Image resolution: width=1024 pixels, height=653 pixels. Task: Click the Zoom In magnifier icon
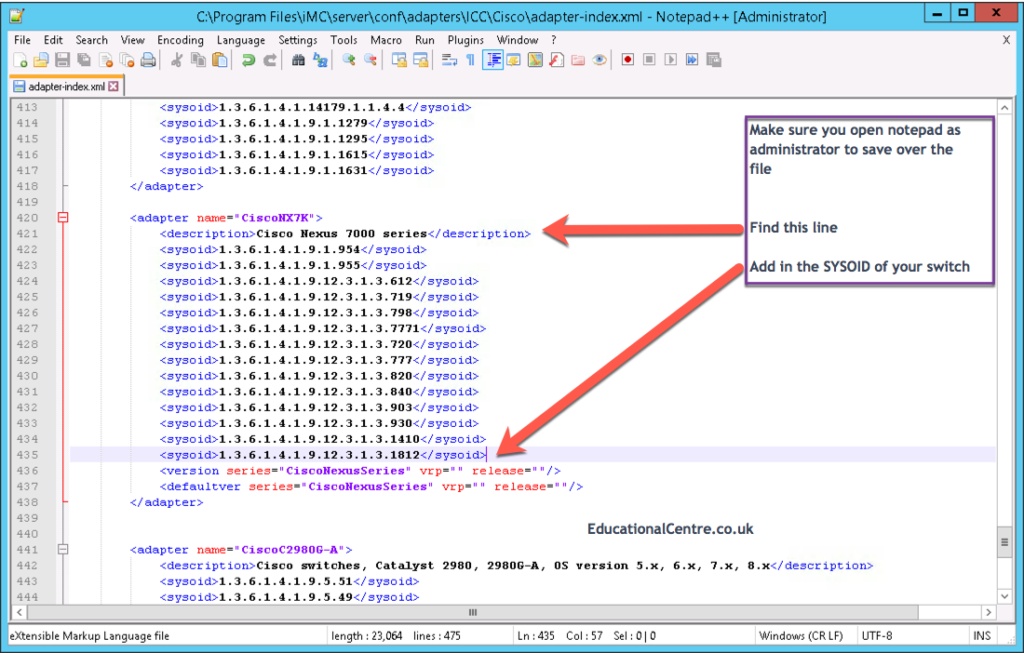point(349,60)
